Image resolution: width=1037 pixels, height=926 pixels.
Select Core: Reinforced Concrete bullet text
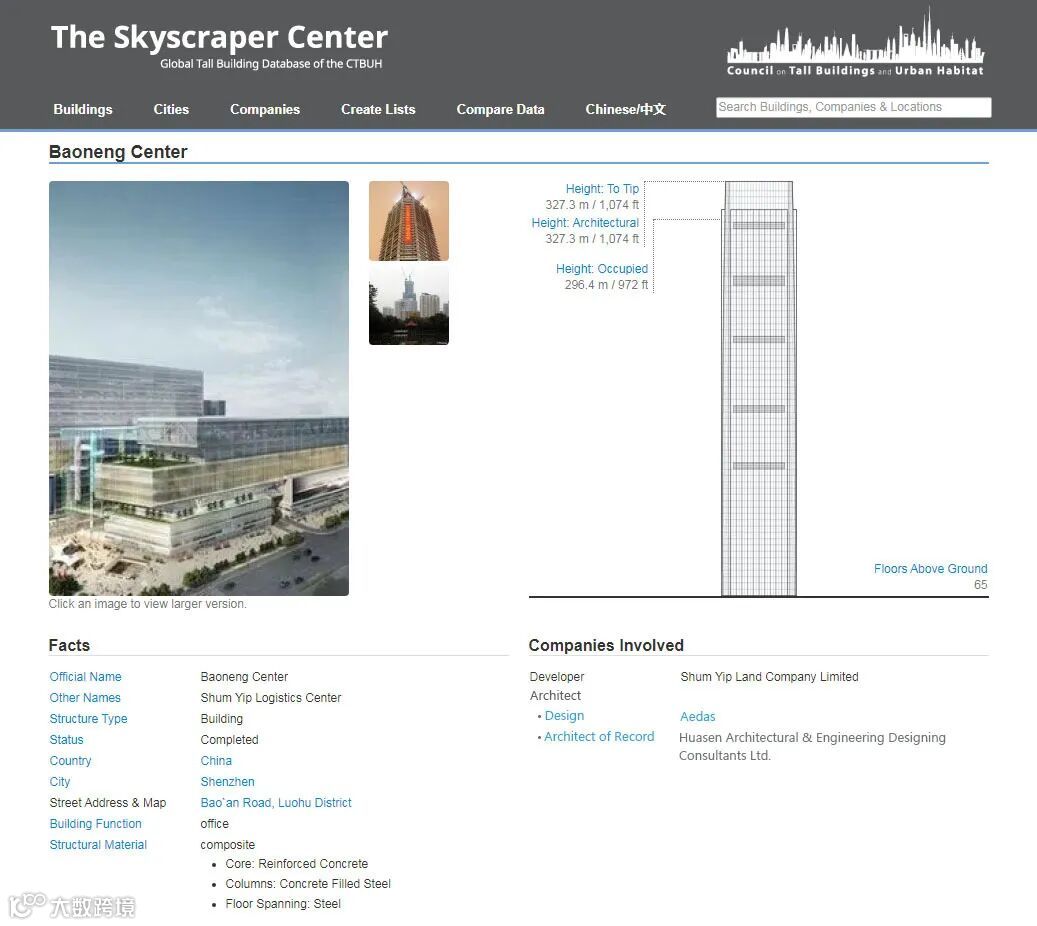tap(296, 864)
